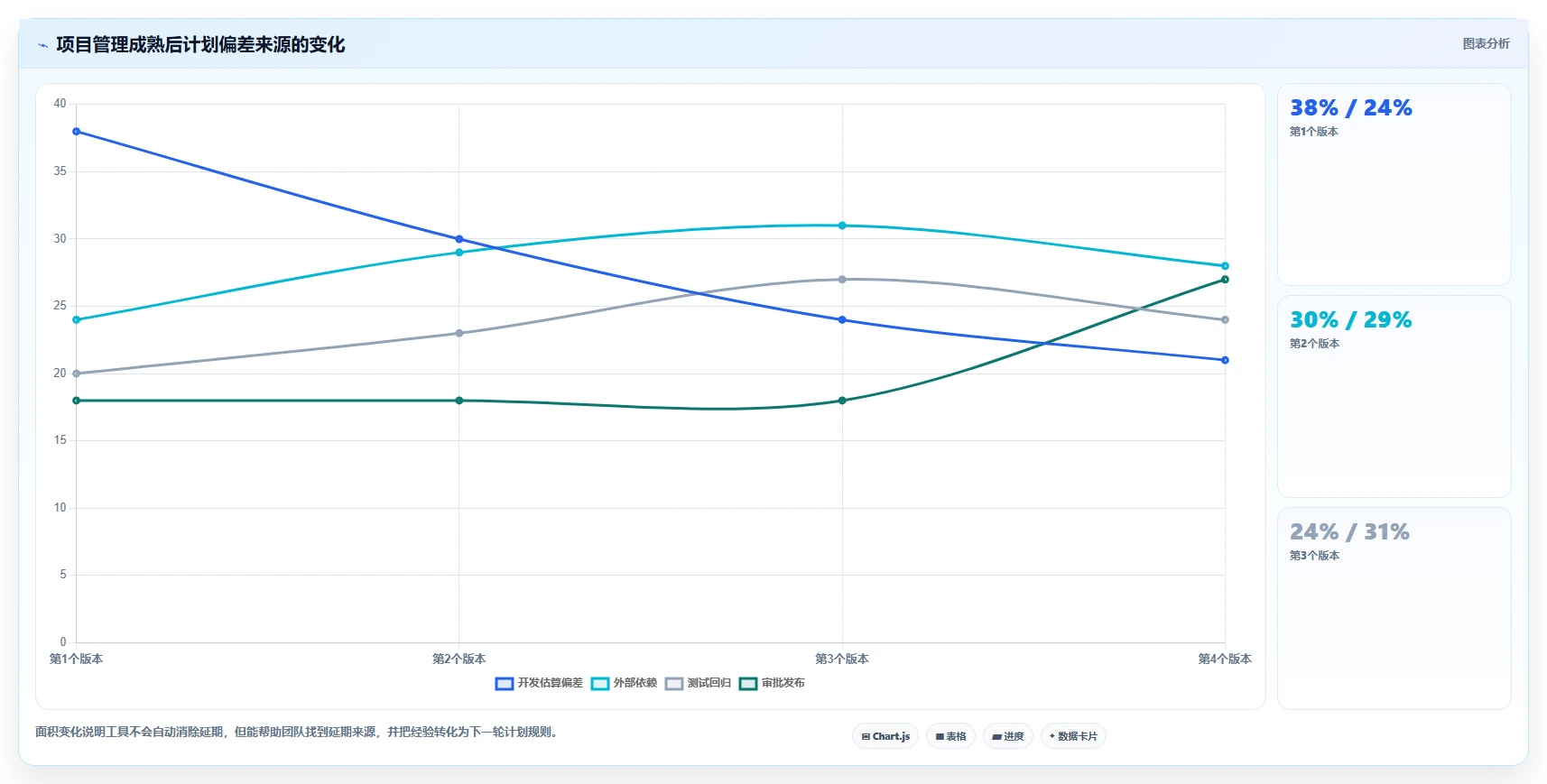Click the 第1个版本 caption in the first card
This screenshot has width=1547, height=784.
coord(1314,132)
